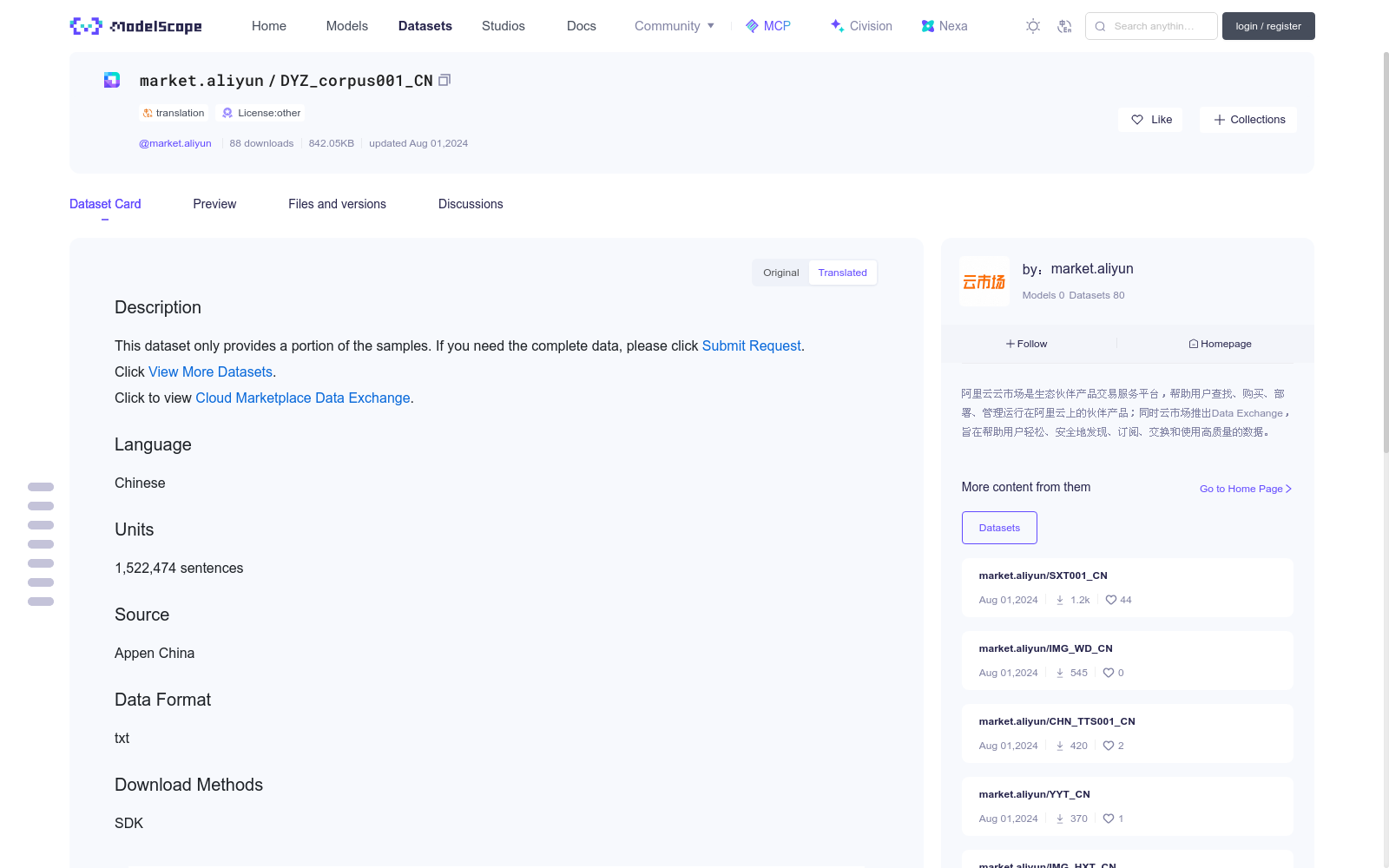Screen dimensions: 1389x868
Task: Click heart icon on IMG_WD_CN card
Action: coord(1109,673)
